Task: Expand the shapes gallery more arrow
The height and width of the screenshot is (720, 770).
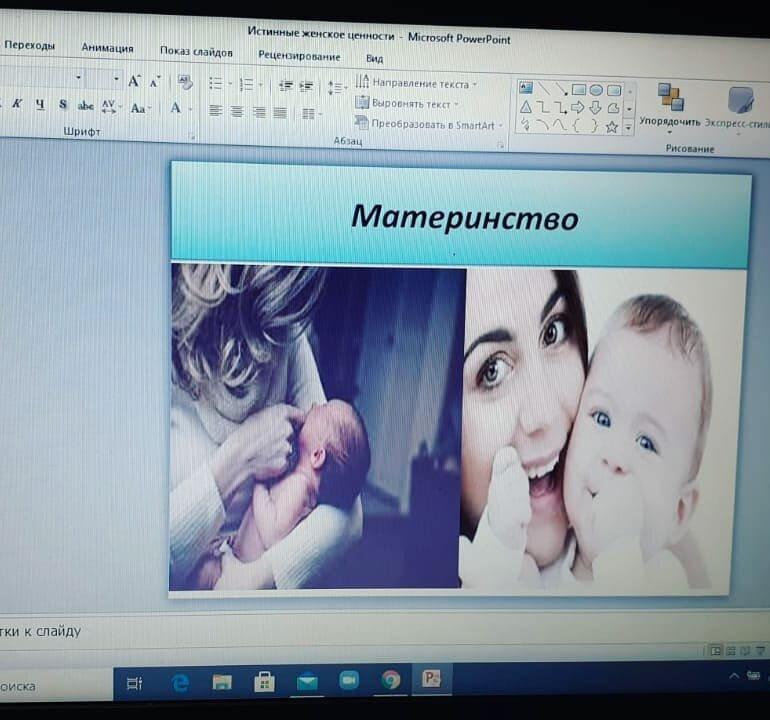Action: pos(628,128)
